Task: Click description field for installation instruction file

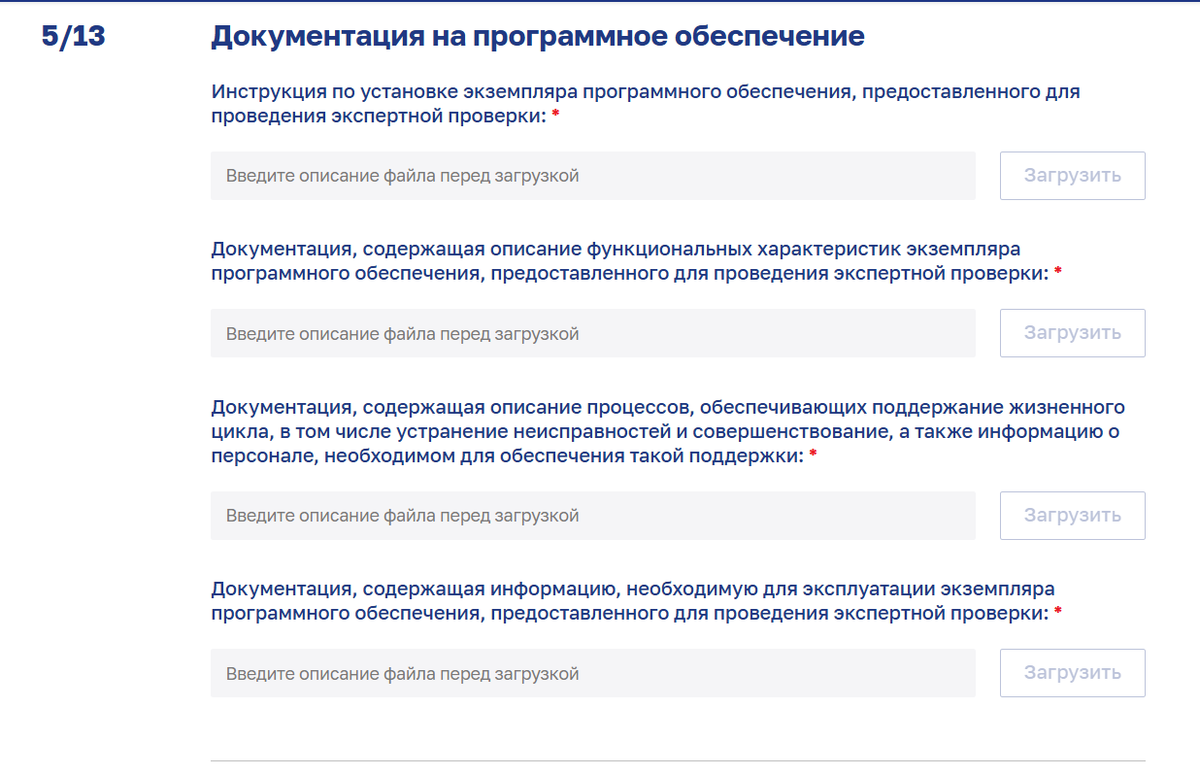Action: (x=593, y=176)
